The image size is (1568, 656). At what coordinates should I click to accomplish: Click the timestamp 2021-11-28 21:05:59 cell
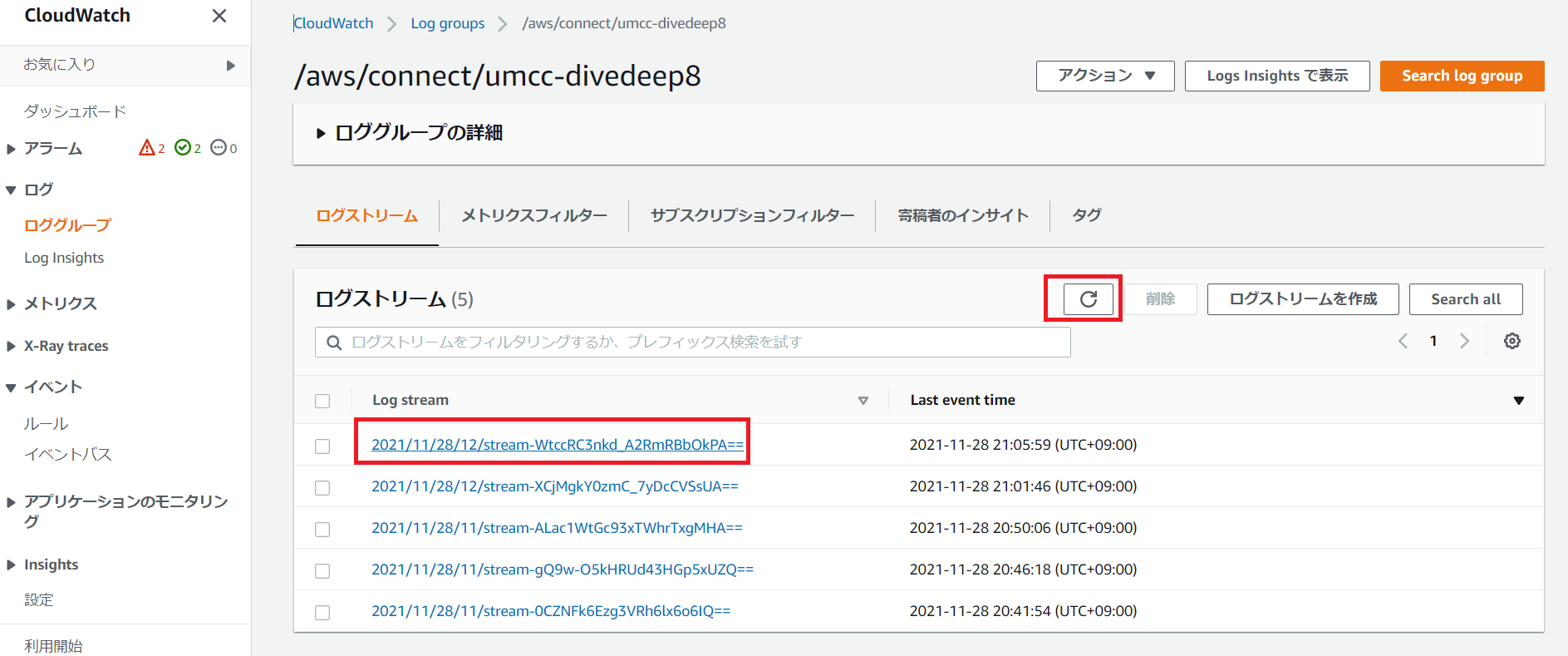[x=1023, y=445]
